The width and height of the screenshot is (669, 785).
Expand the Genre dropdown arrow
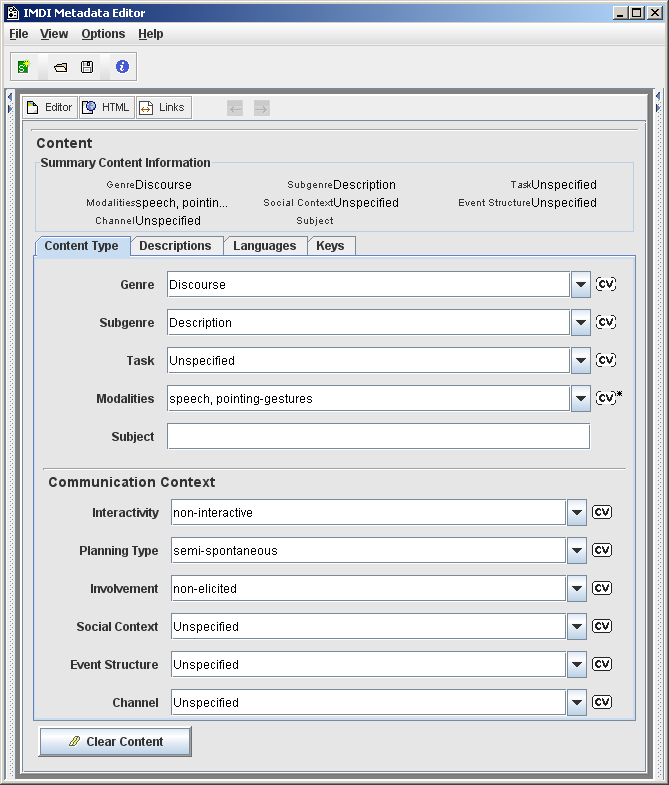click(x=580, y=285)
